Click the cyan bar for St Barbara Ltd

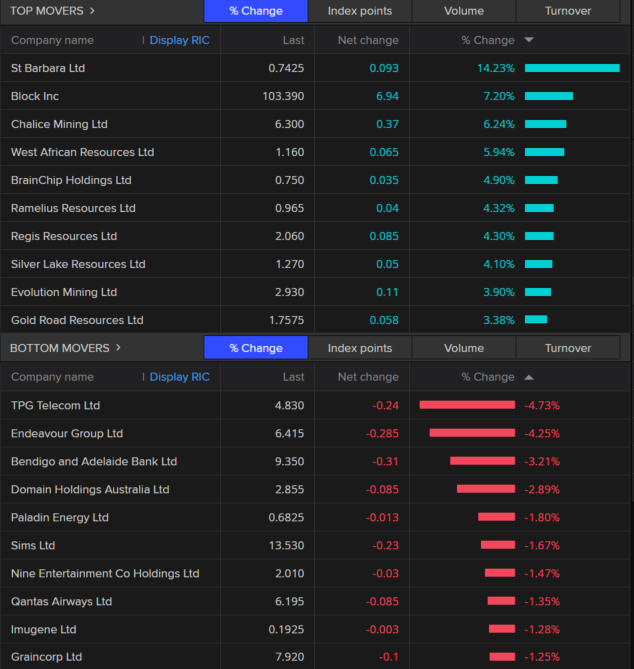(572, 68)
